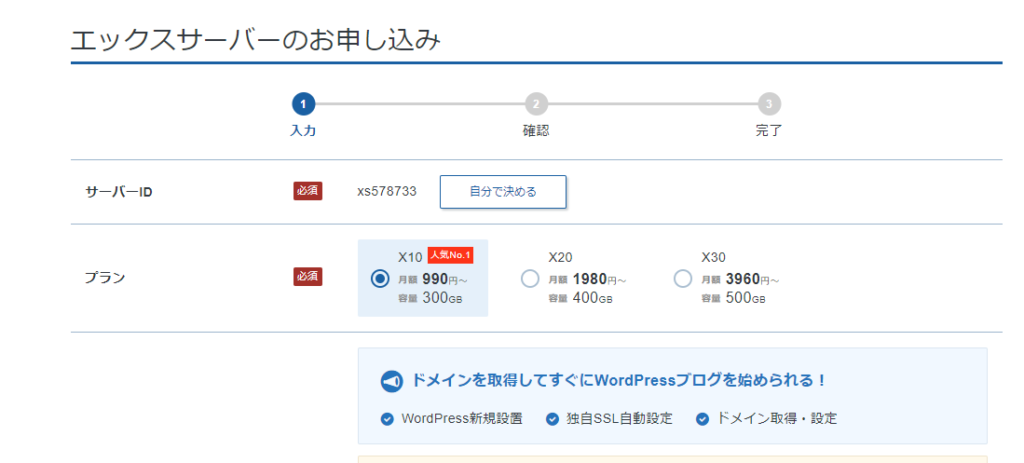This screenshot has height=463, width=1024.
Task: Click the checkmark icon beside WordPress新規設置
Action: pyautogui.click(x=387, y=419)
